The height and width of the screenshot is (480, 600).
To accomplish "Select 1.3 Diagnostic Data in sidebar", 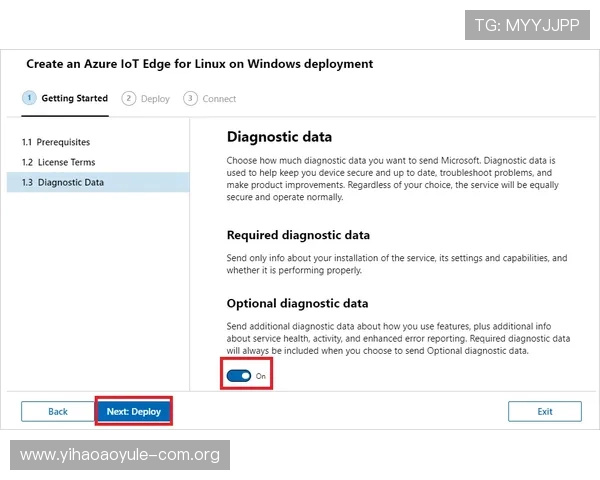I will coord(98,182).
